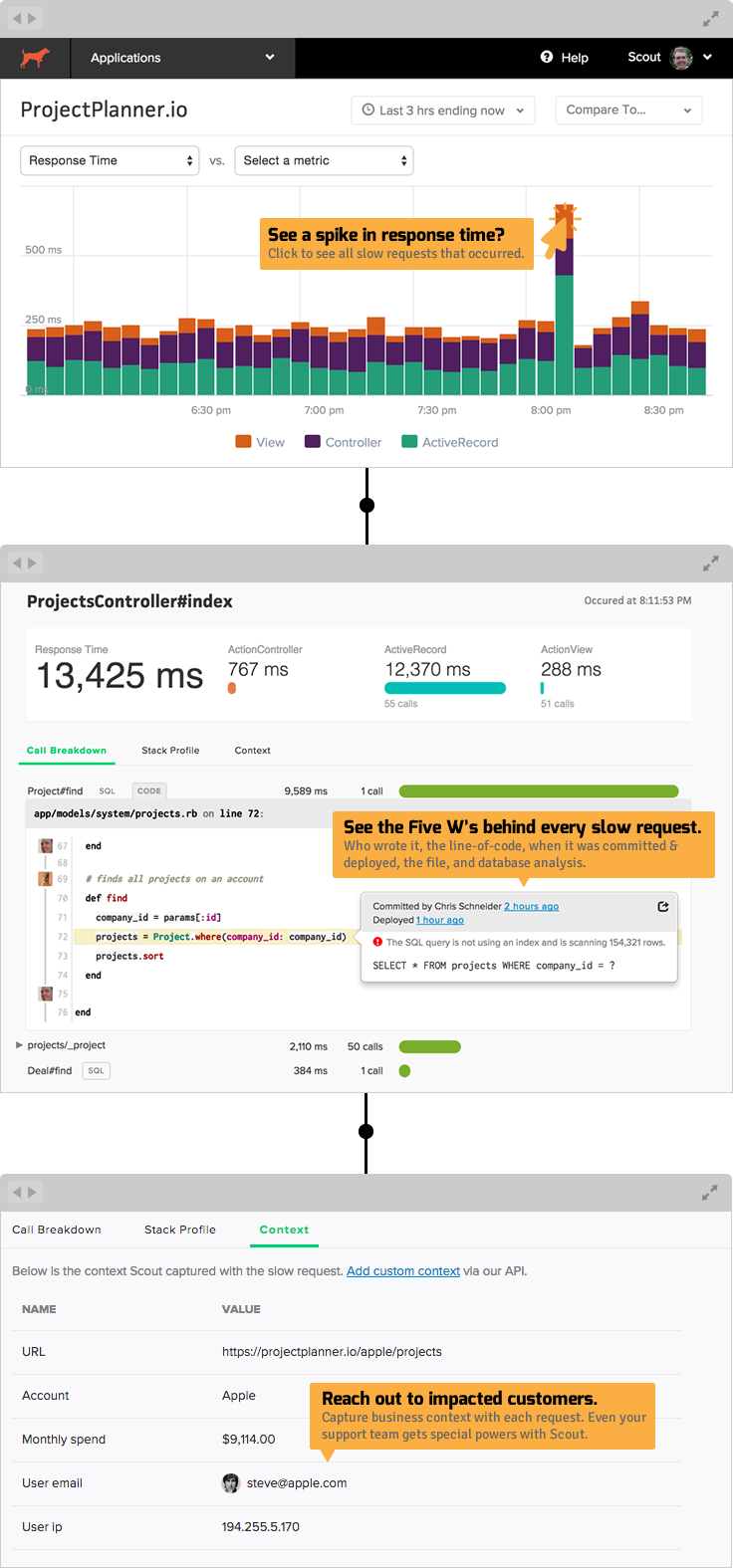733x1568 pixels.
Task: Click the bottom window expand icon
Action: tap(710, 1193)
